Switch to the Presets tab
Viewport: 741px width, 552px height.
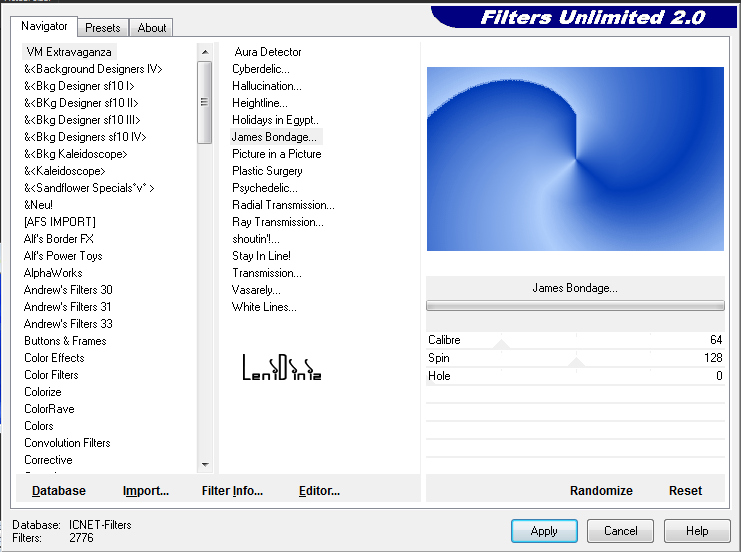(x=103, y=28)
